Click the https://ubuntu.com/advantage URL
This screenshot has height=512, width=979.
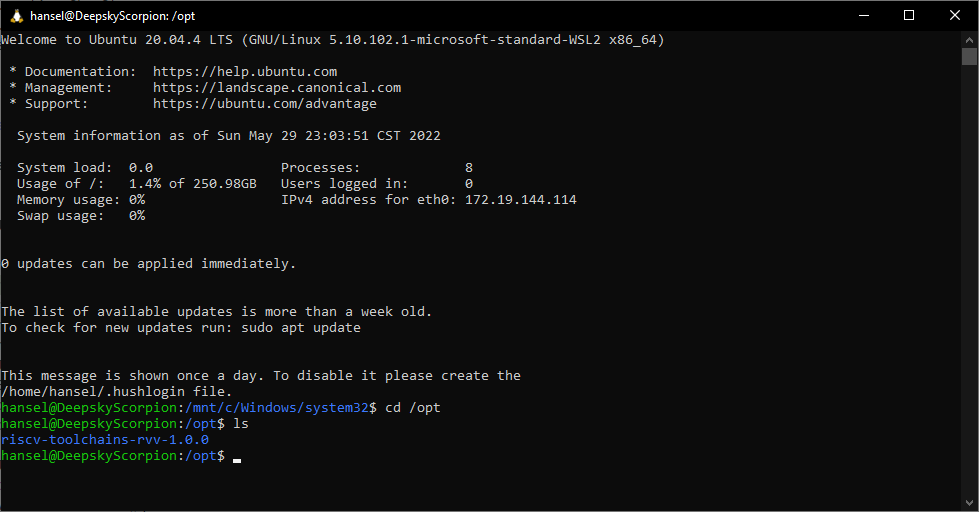coord(265,104)
